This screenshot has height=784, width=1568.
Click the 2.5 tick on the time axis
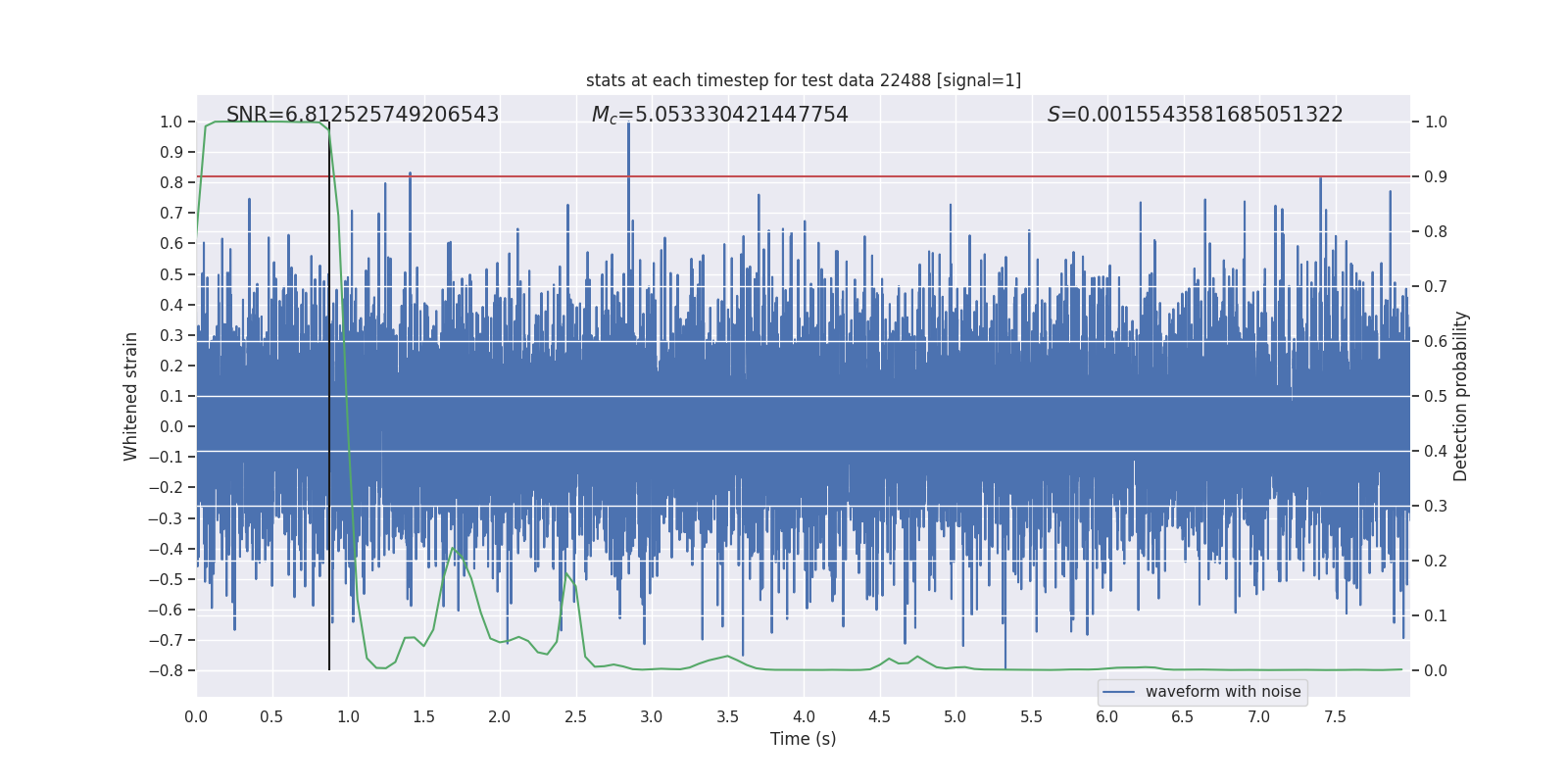575,717
